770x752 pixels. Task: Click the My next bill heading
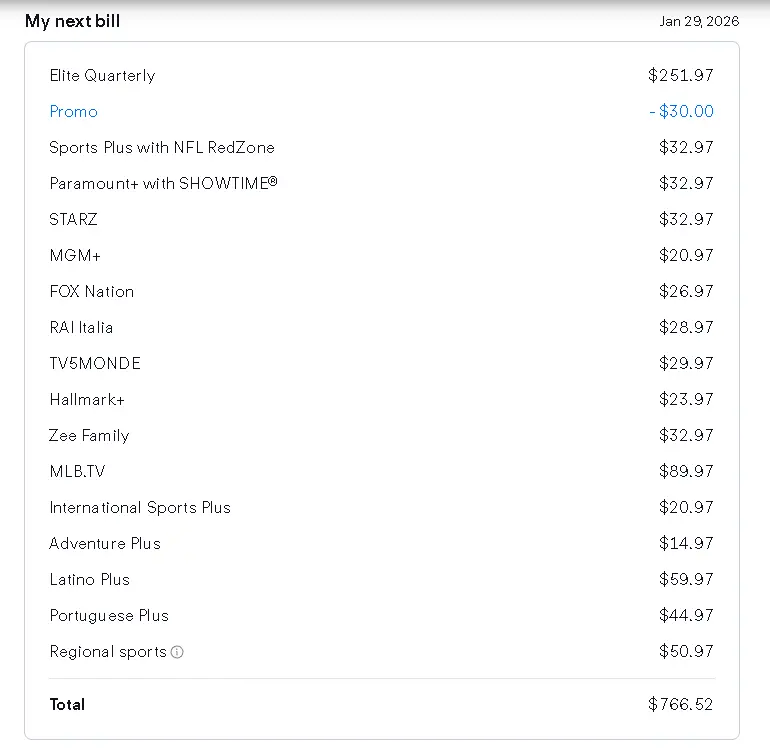[73, 21]
